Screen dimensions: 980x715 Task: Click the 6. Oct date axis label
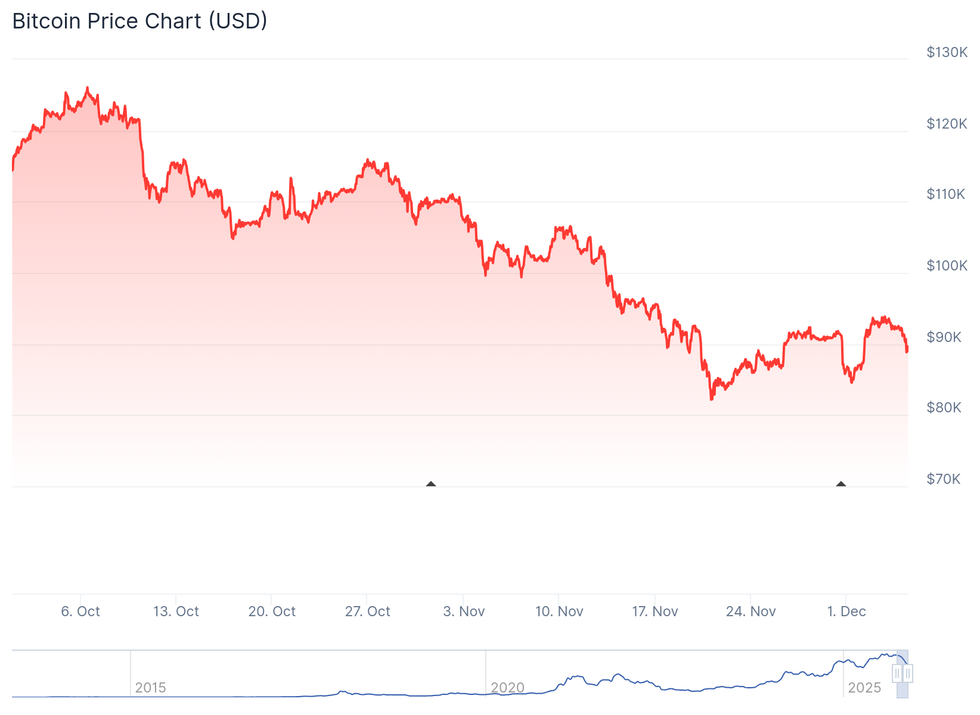[x=80, y=611]
